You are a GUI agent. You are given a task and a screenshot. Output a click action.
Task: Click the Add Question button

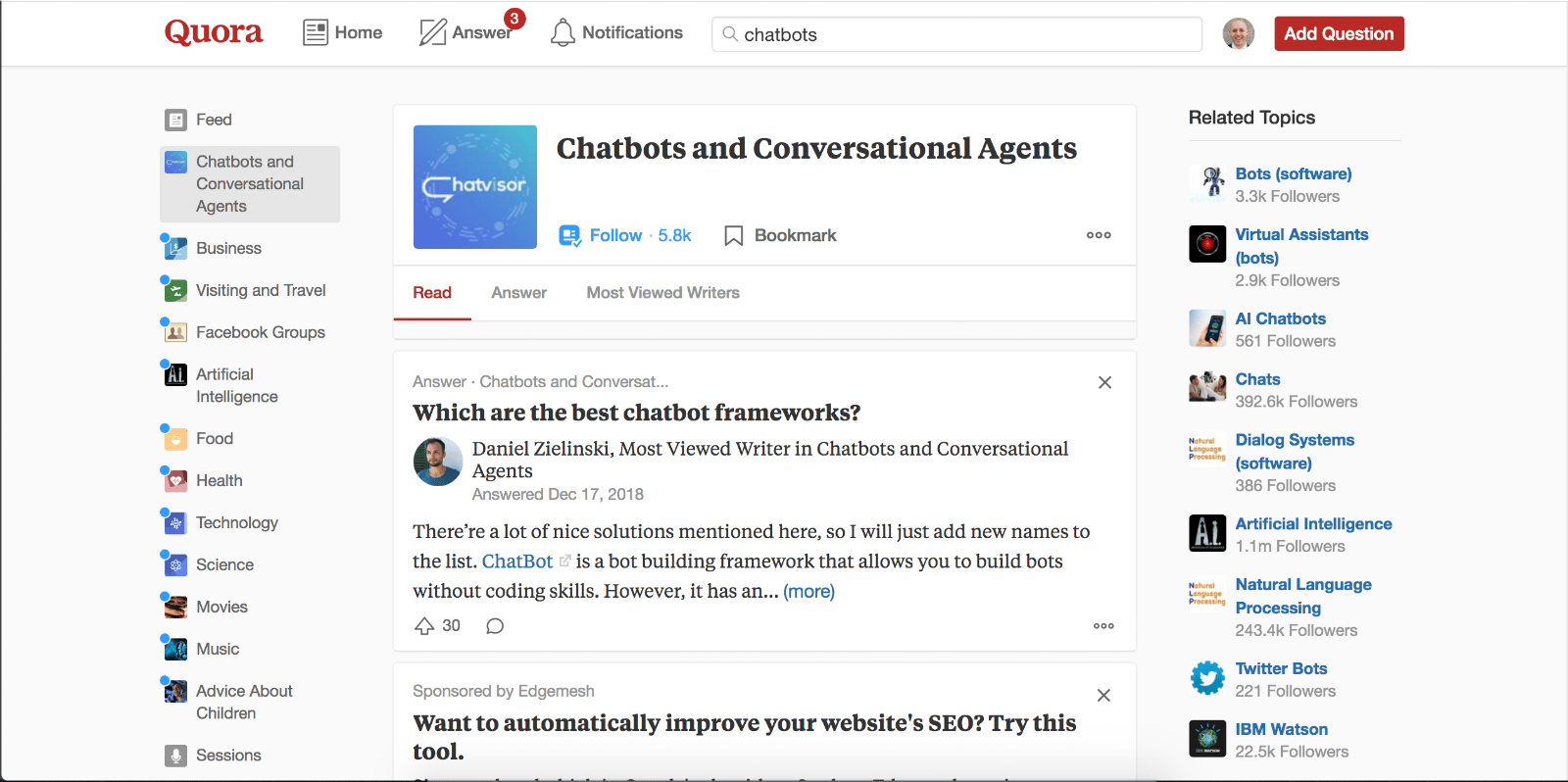[1339, 33]
